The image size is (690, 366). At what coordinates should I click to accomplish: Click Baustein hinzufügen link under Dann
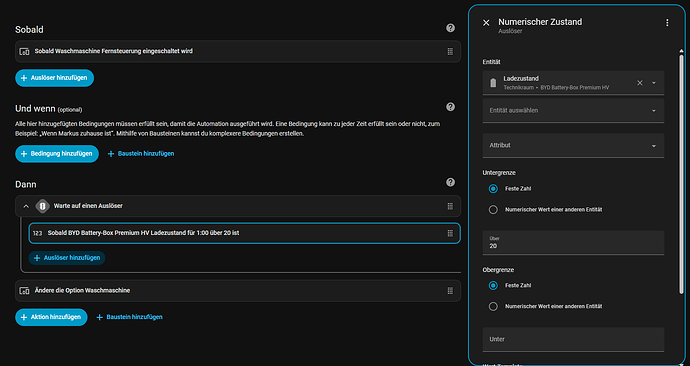pos(129,317)
